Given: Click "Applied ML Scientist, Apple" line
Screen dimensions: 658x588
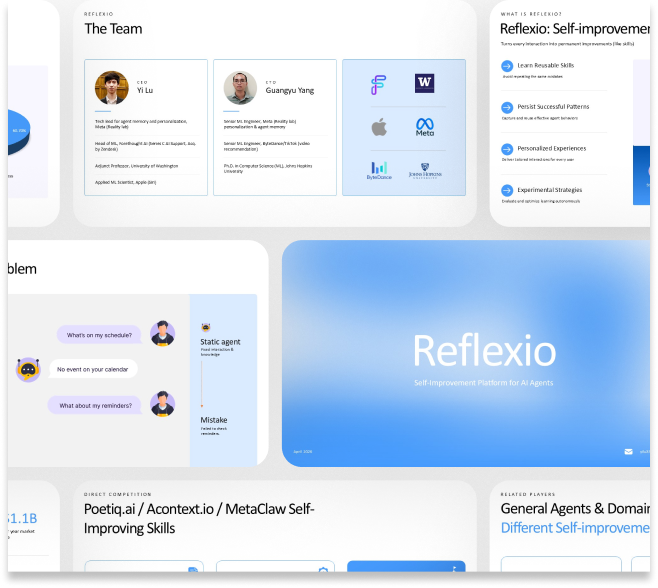Looking at the screenshot, I should point(125,183).
